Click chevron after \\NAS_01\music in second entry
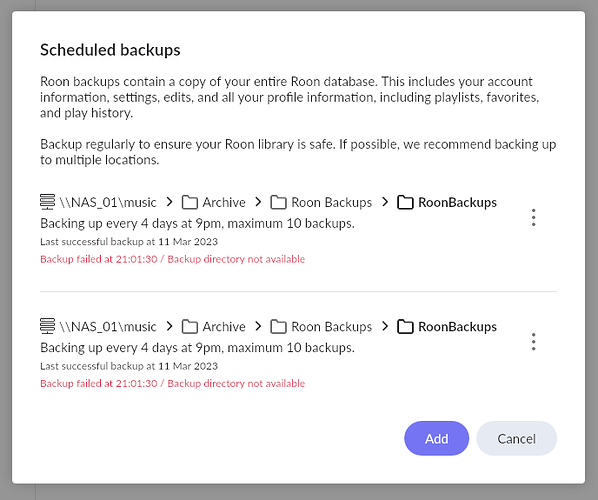This screenshot has width=598, height=500. click(170, 326)
